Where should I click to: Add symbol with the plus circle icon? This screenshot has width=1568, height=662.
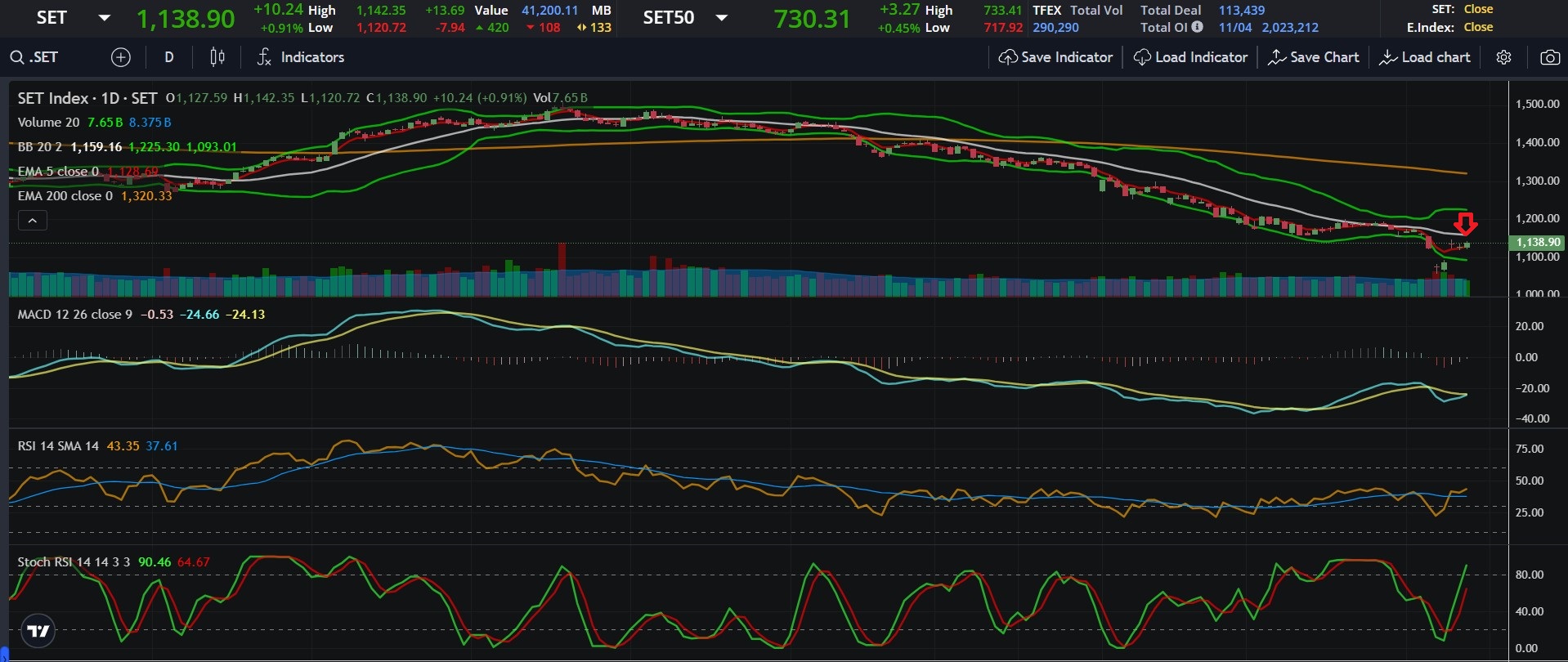tap(120, 57)
